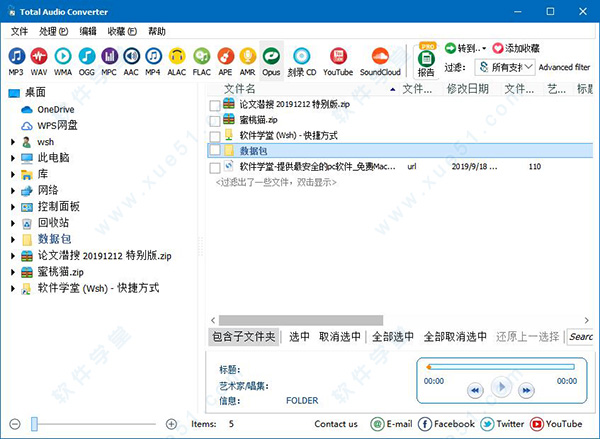
Task: Choose APE output format icon
Action: coord(225,61)
